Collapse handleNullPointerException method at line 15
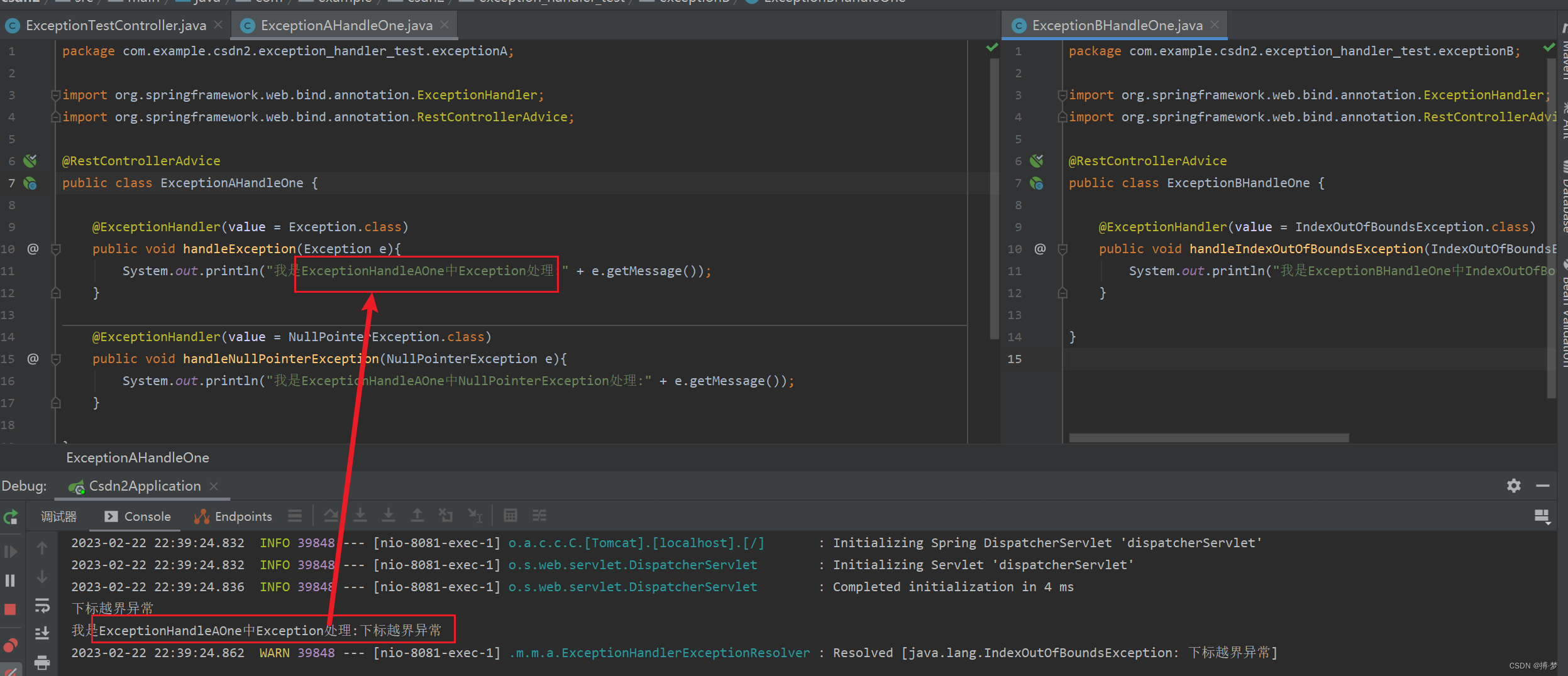The image size is (1568, 676). coord(56,359)
